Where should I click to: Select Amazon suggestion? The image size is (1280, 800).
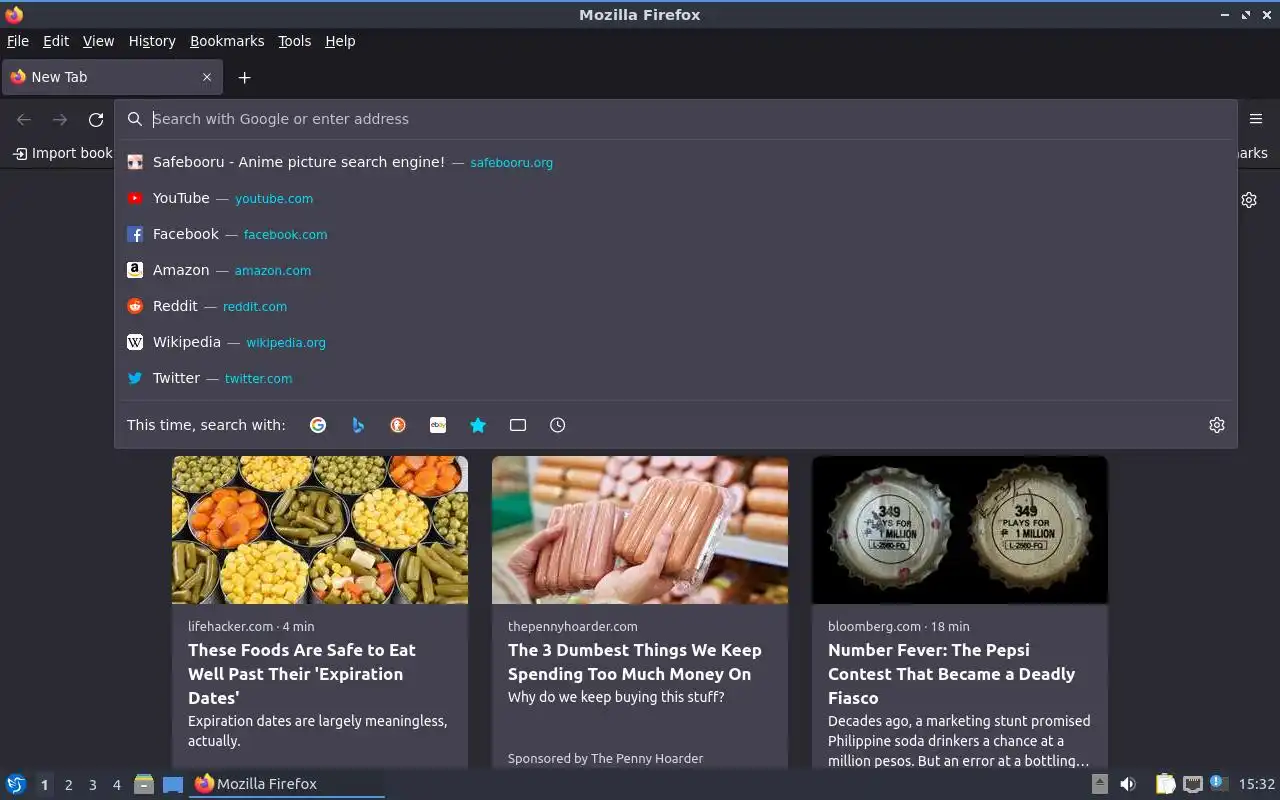click(676, 270)
